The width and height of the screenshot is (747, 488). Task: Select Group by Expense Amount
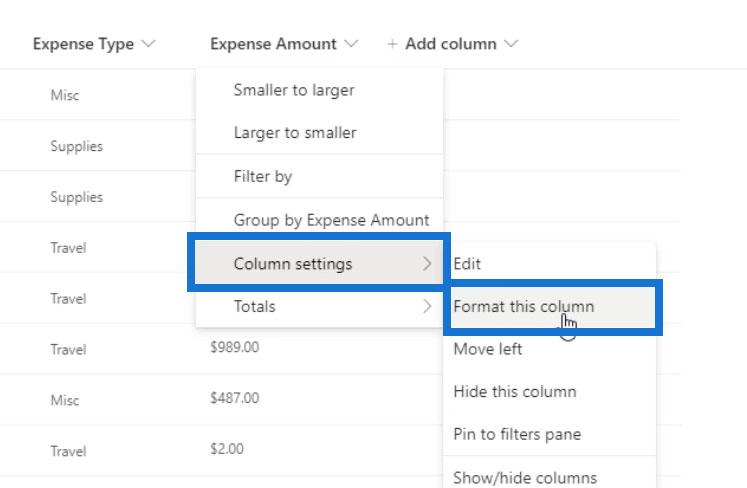tap(319, 220)
